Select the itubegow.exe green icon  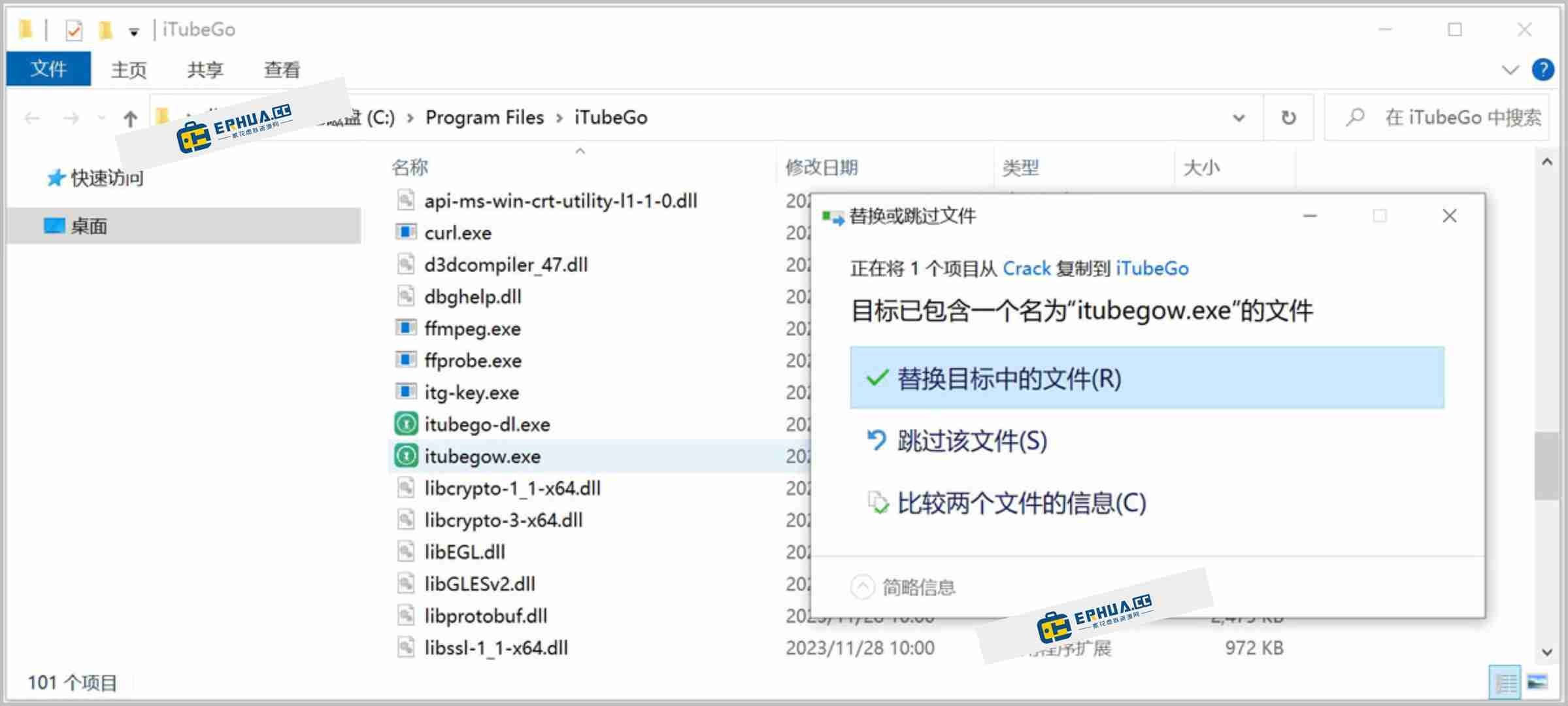pyautogui.click(x=406, y=456)
